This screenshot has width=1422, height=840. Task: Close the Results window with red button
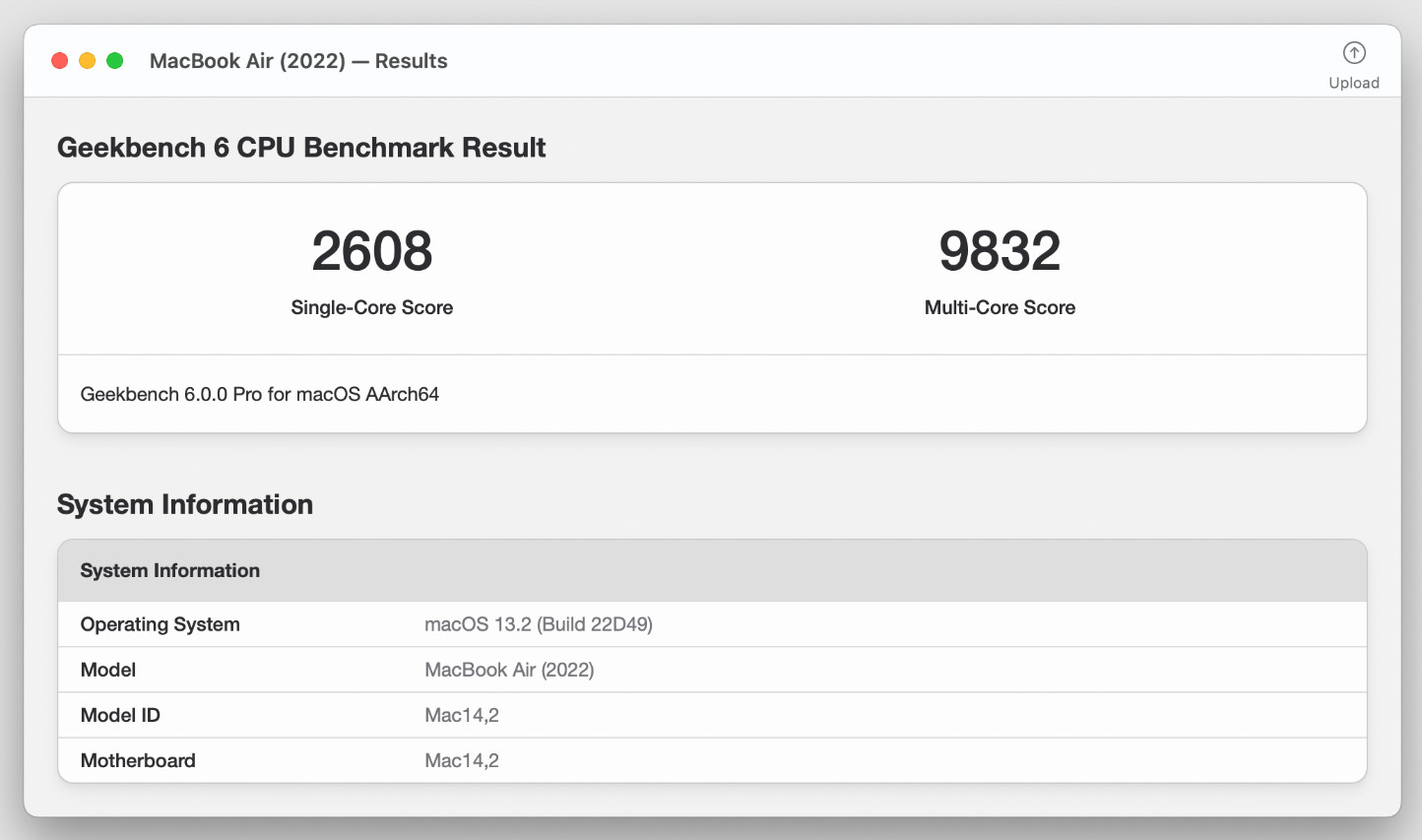60,61
